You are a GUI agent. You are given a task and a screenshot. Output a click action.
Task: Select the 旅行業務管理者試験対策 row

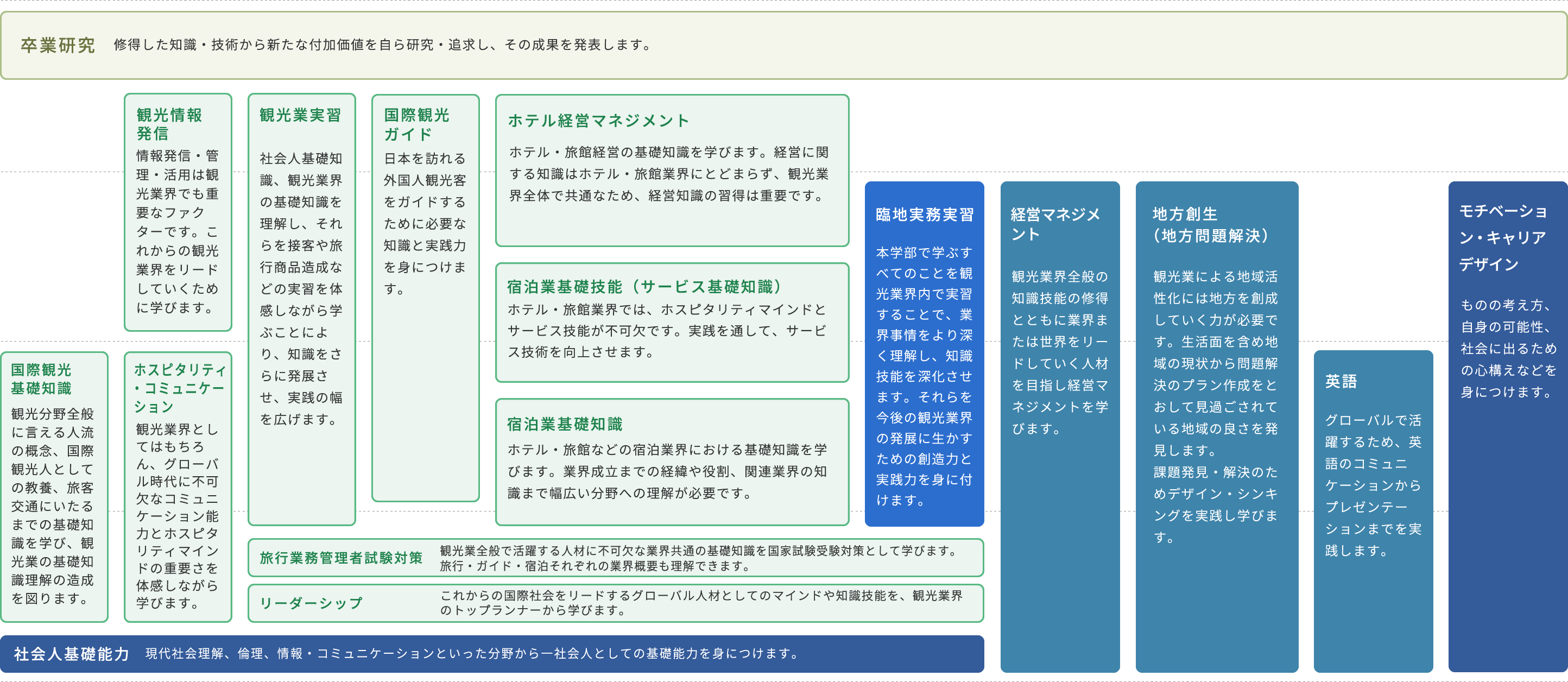pyautogui.click(x=615, y=558)
